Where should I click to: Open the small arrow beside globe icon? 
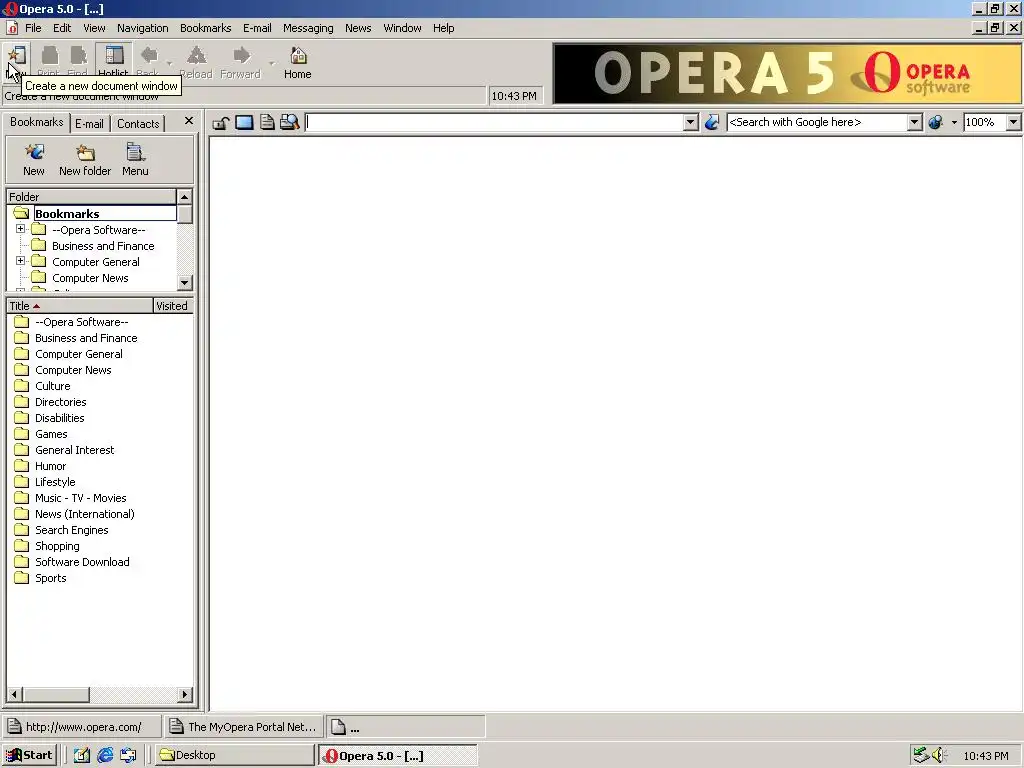[953, 122]
